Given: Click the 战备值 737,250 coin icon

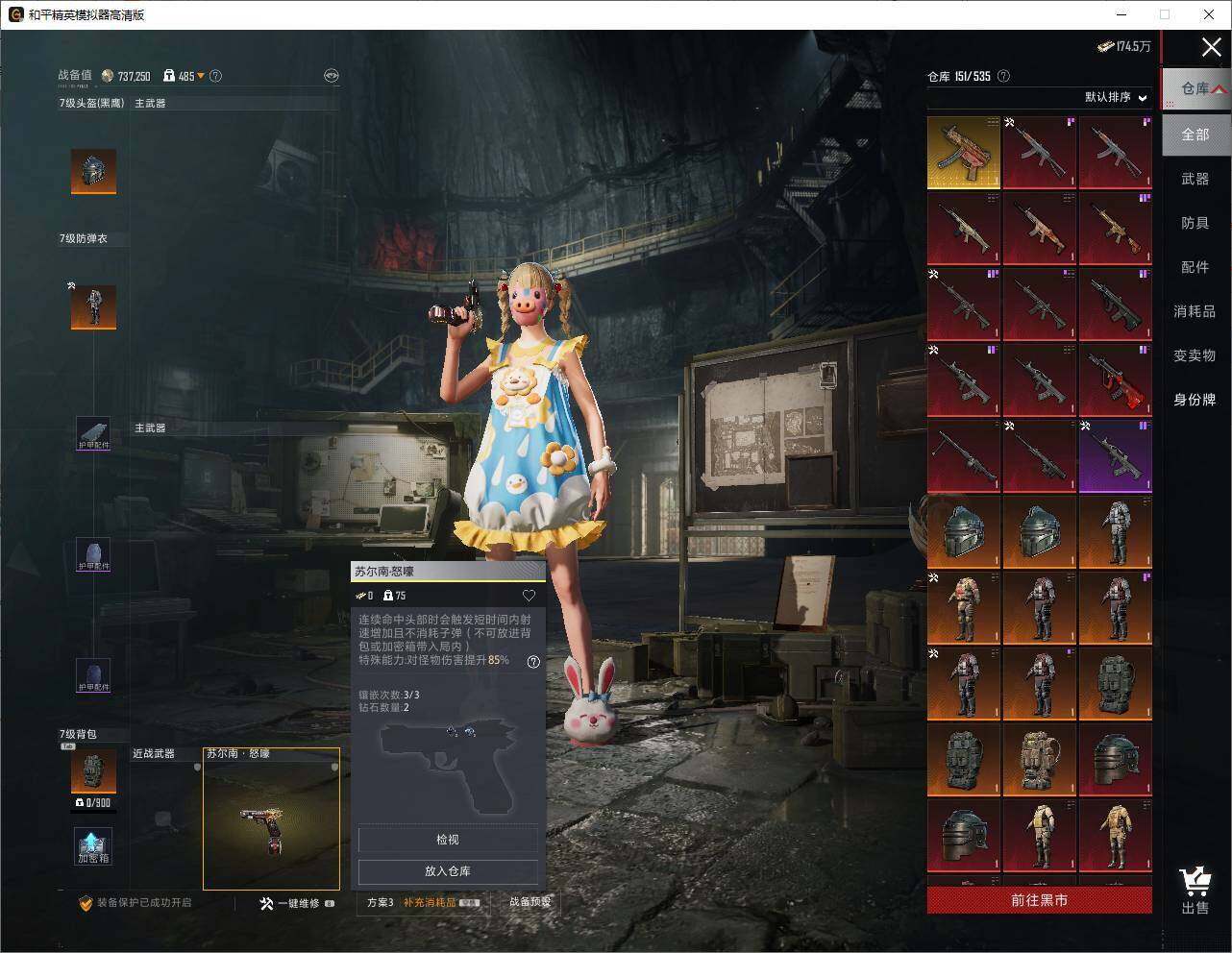Looking at the screenshot, I should (108, 76).
